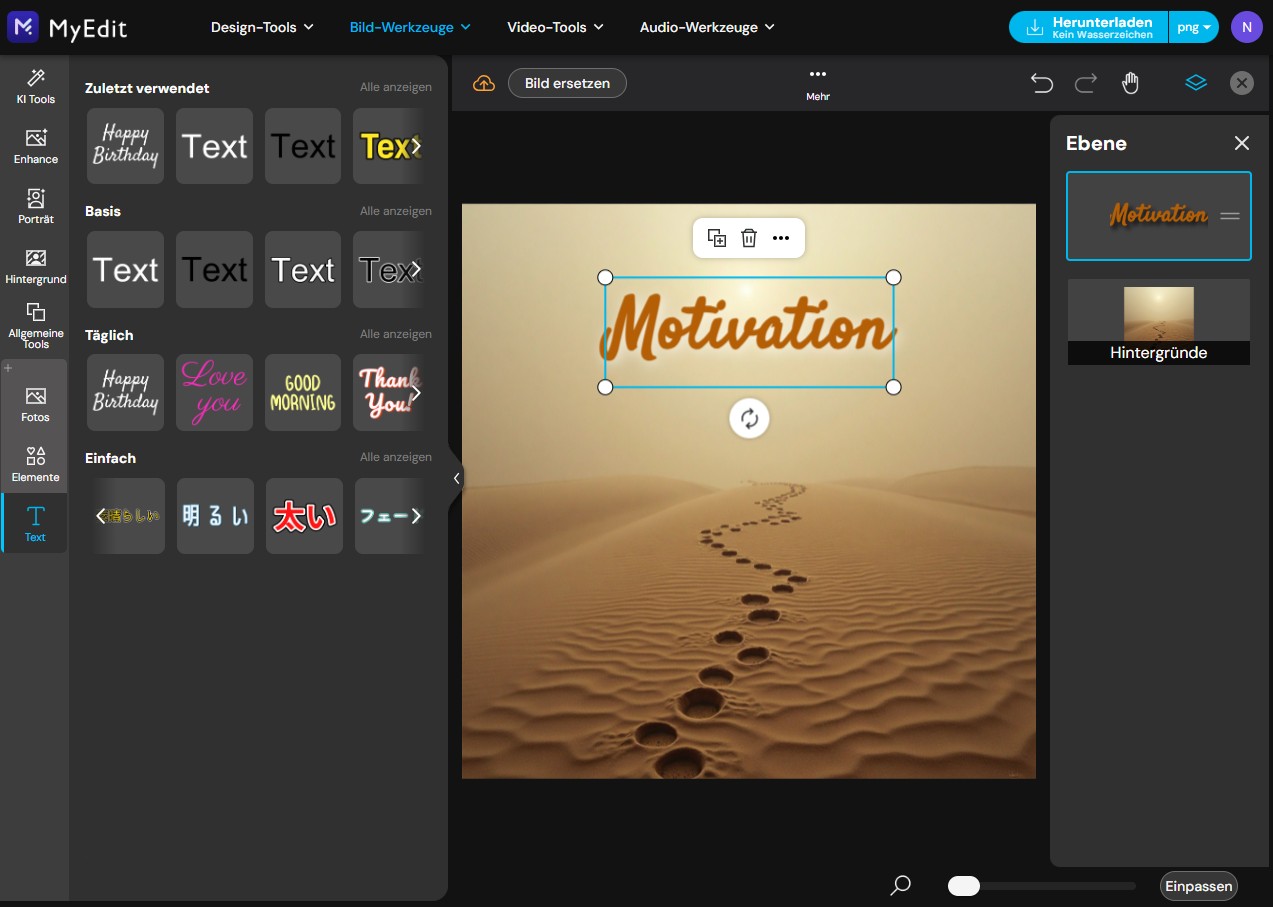This screenshot has width=1273, height=907.
Task: Show all Zuletzt verwendet styles
Action: [396, 88]
